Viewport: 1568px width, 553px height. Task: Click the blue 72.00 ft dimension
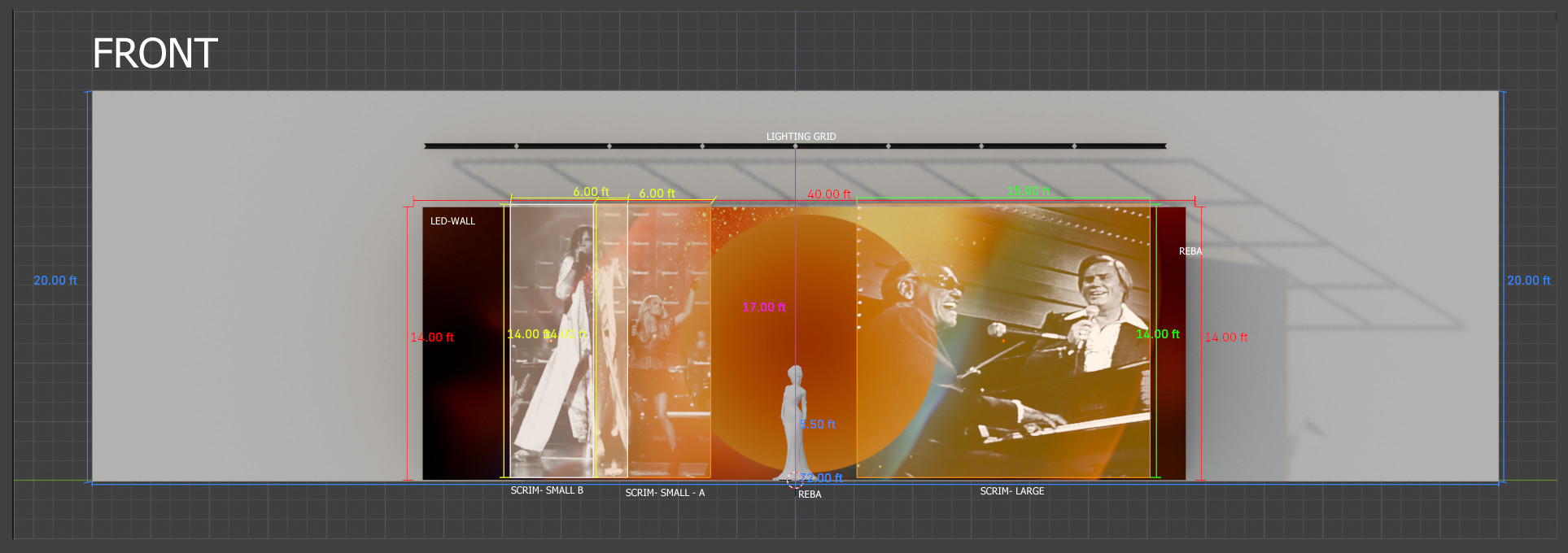[820, 478]
